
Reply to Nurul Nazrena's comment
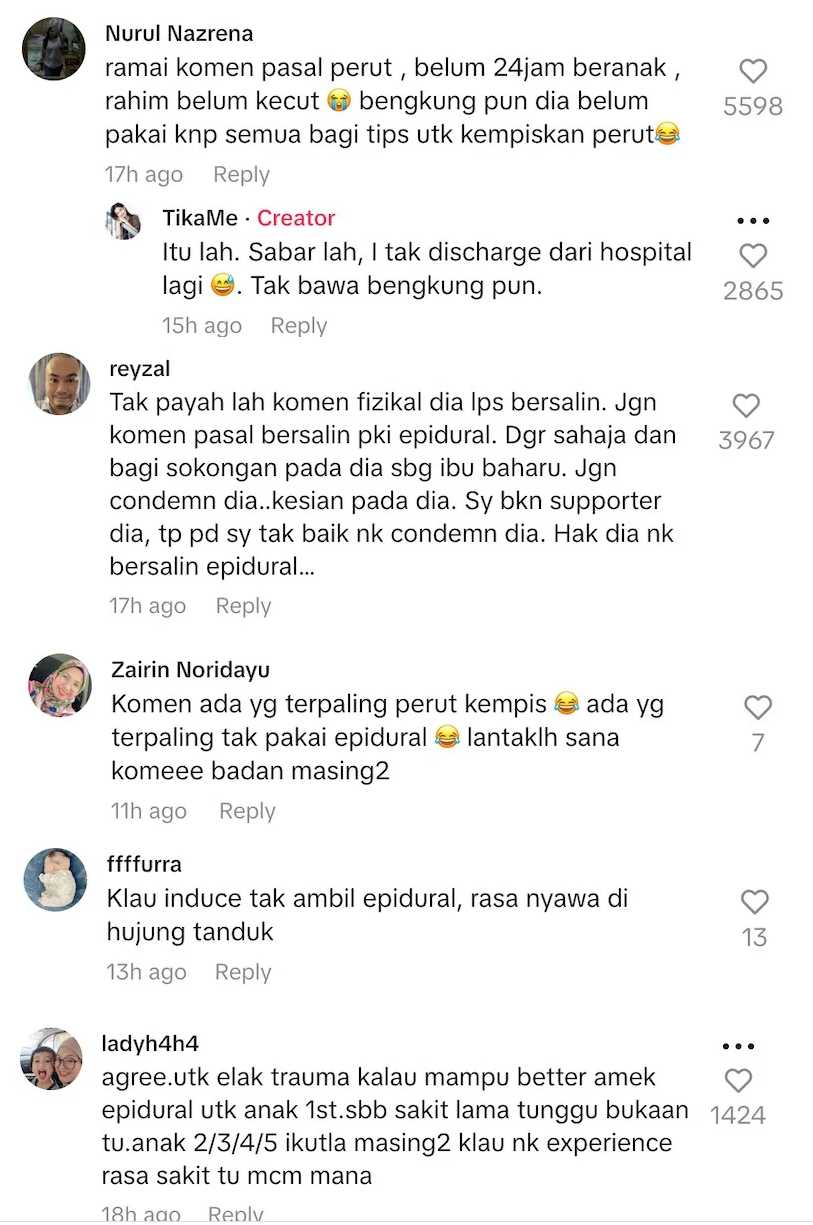pyautogui.click(x=241, y=174)
